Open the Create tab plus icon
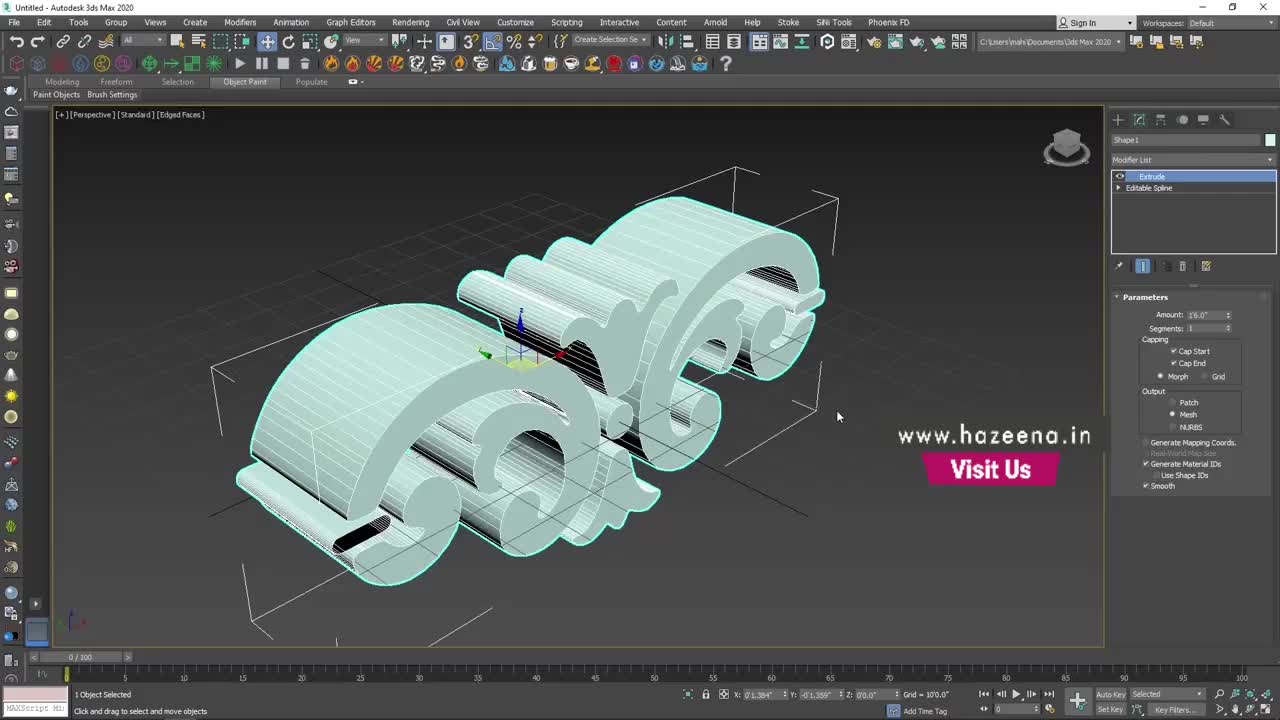The image size is (1280, 720). pos(1118,119)
